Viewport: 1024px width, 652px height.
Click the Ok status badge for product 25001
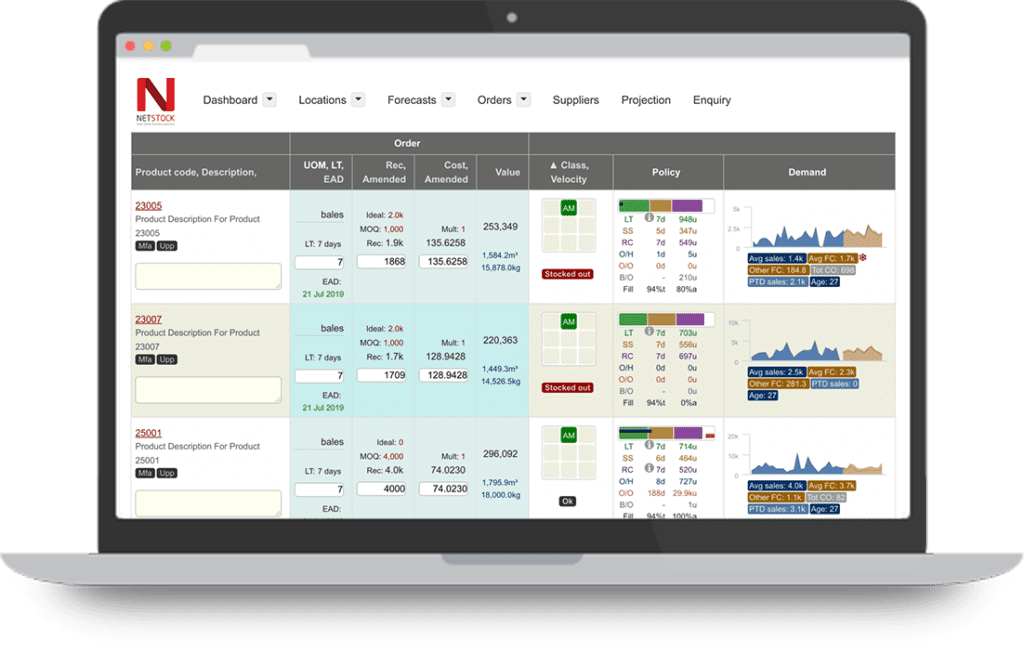567,501
